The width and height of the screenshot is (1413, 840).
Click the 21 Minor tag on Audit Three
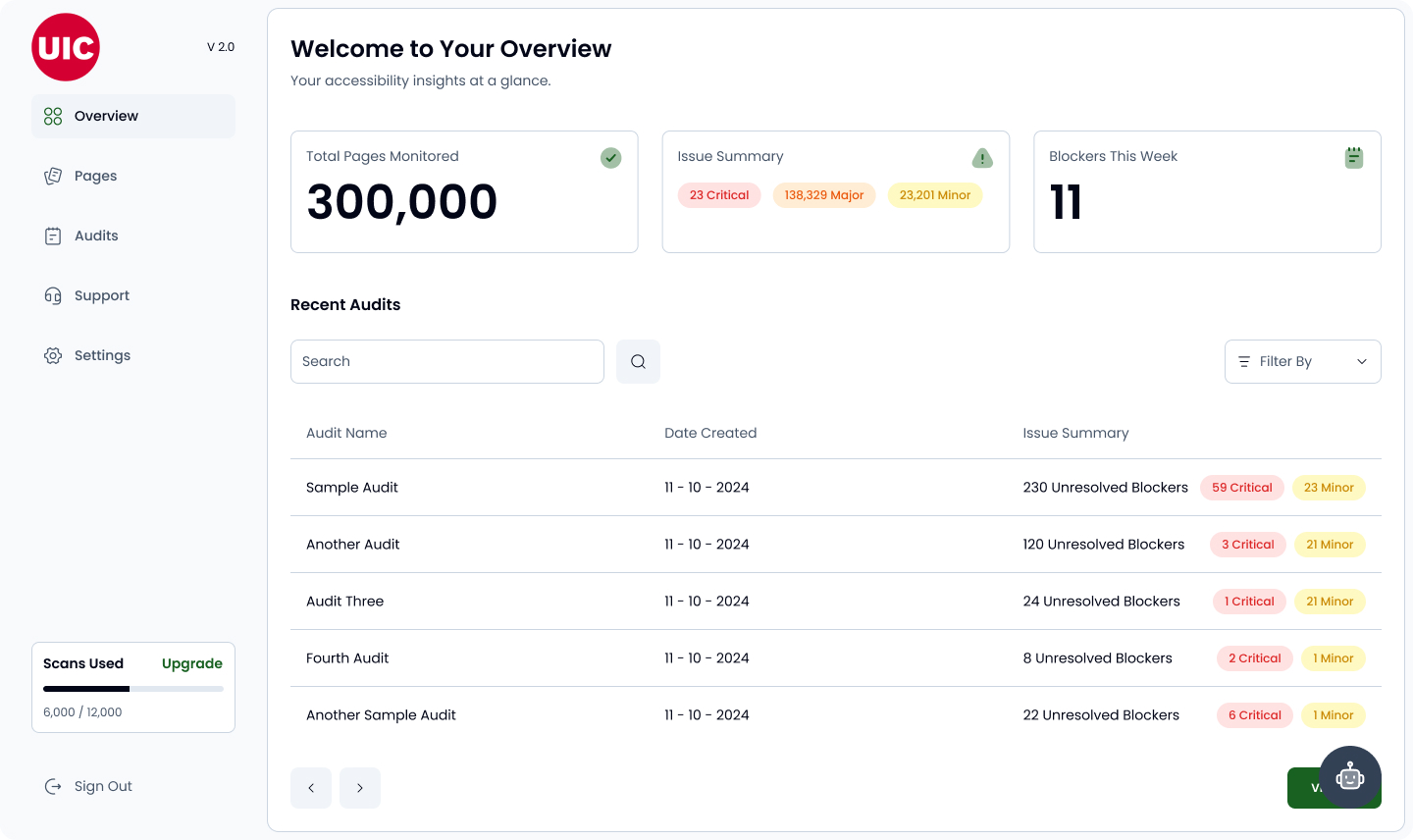pos(1330,602)
